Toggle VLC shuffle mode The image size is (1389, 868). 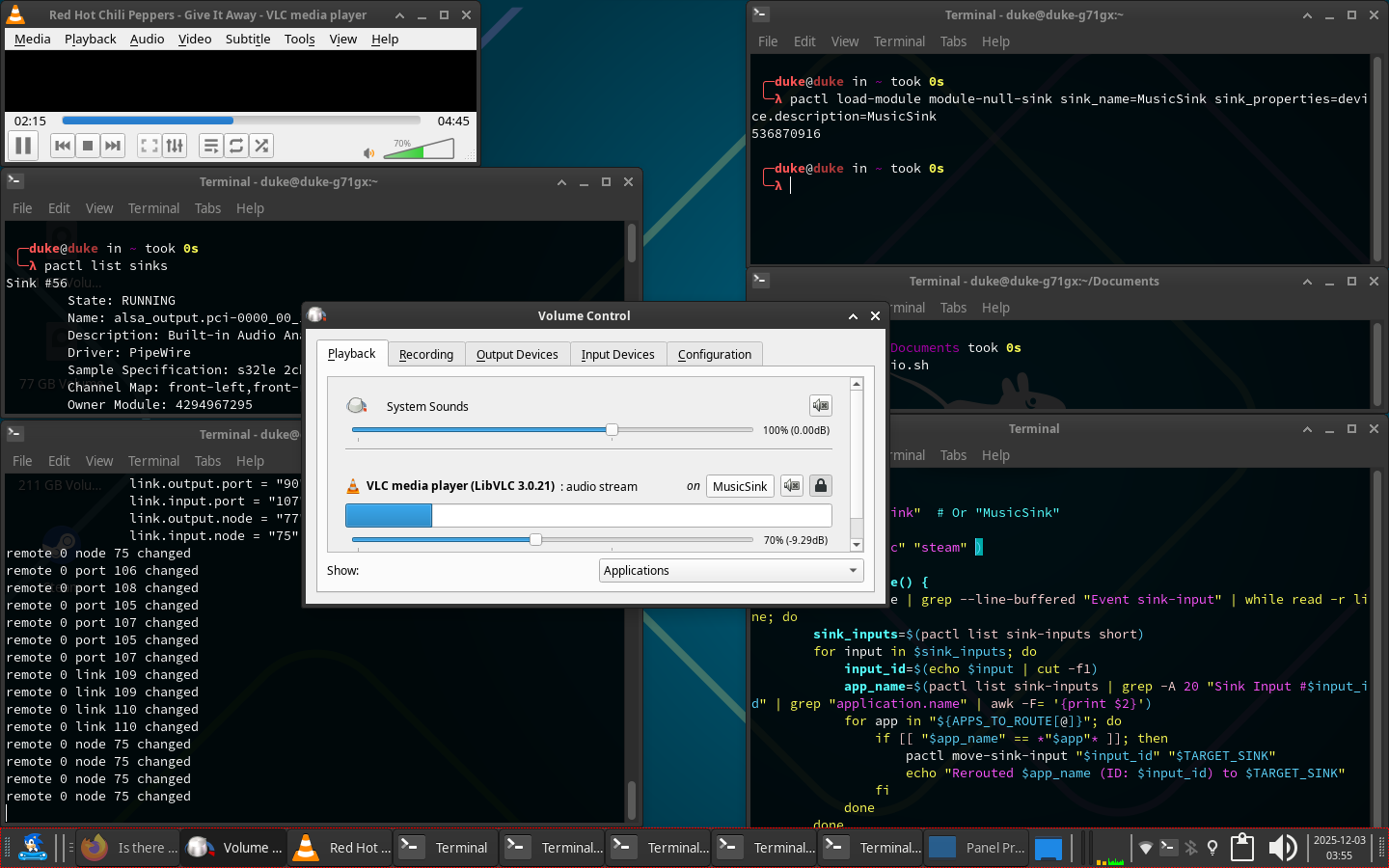point(261,146)
